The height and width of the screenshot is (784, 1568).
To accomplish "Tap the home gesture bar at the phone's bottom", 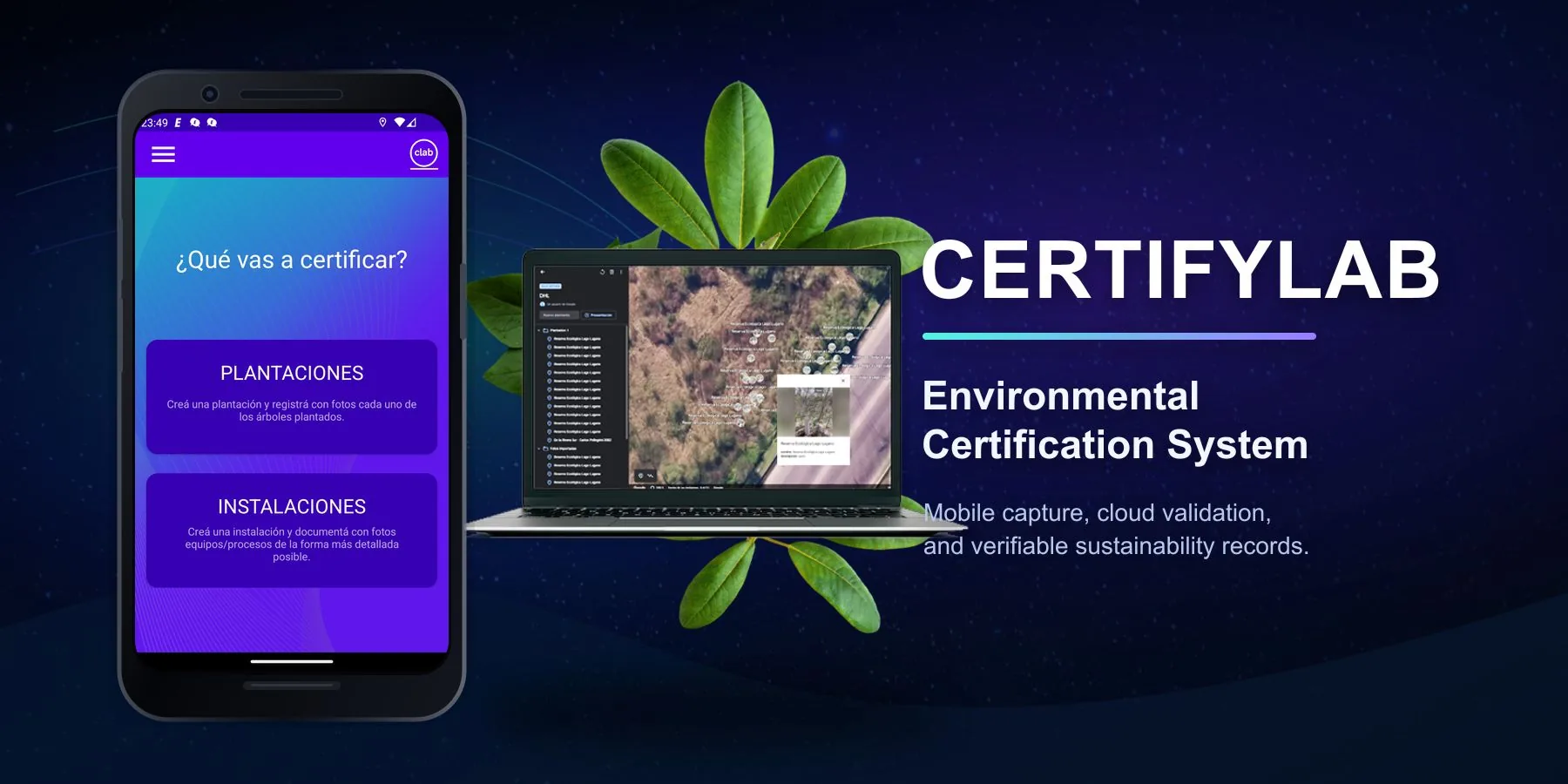I will [x=292, y=661].
